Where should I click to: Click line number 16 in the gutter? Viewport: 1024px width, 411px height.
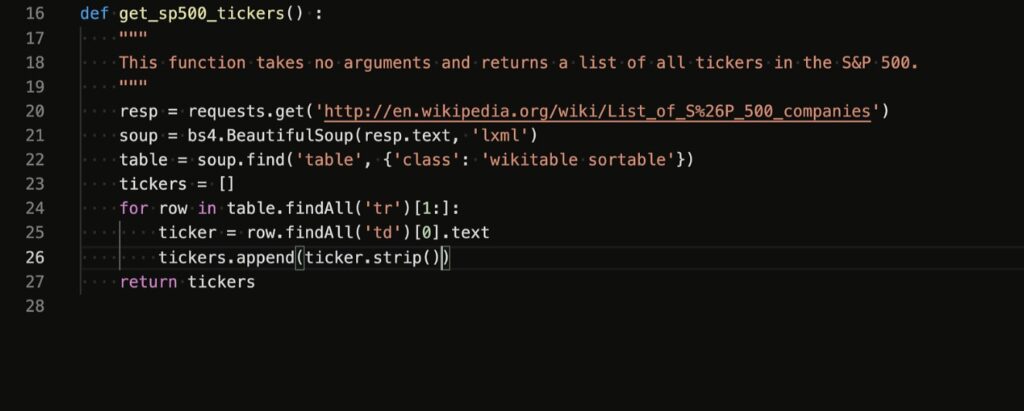point(33,15)
